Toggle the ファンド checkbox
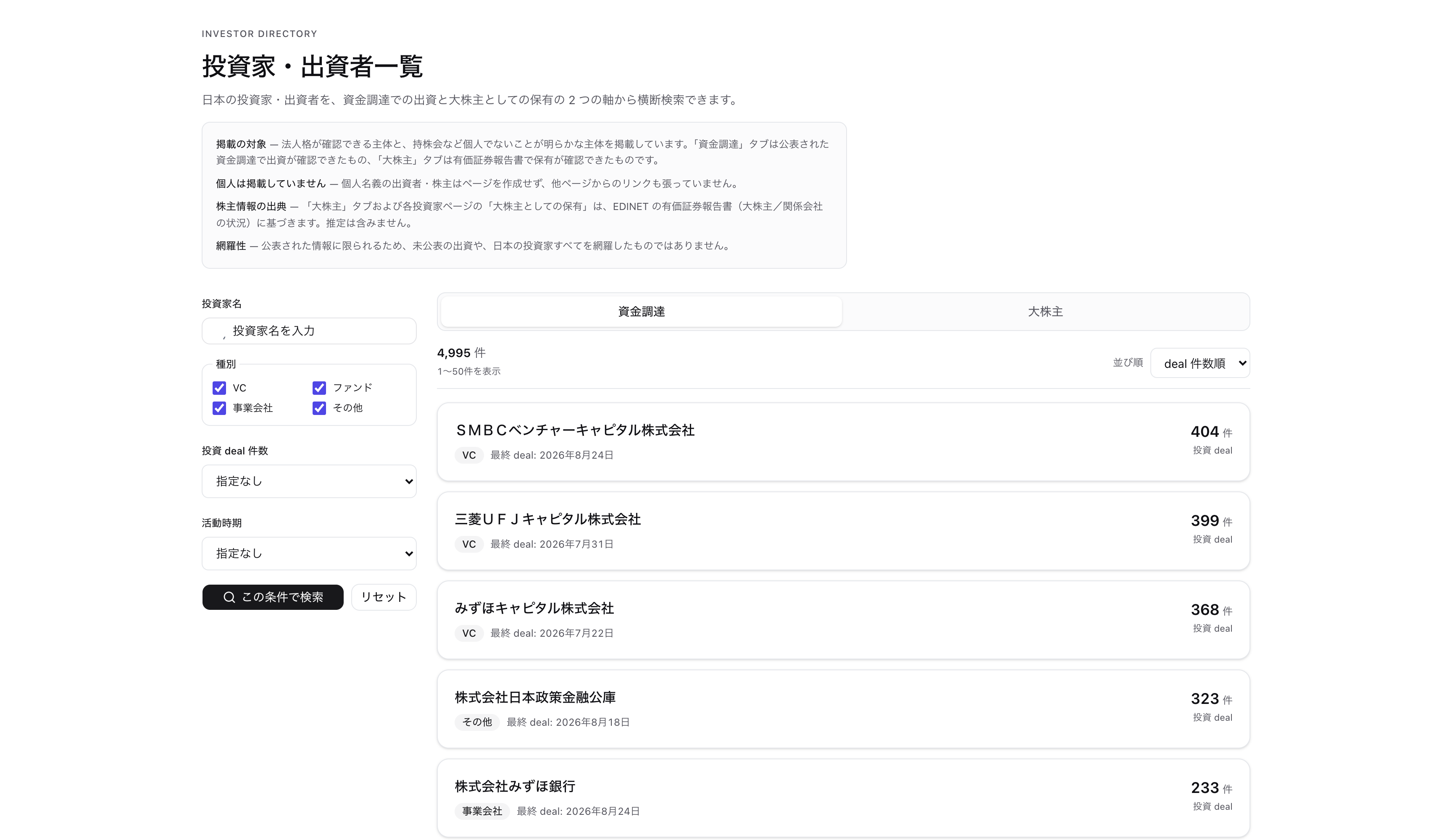 click(x=319, y=388)
